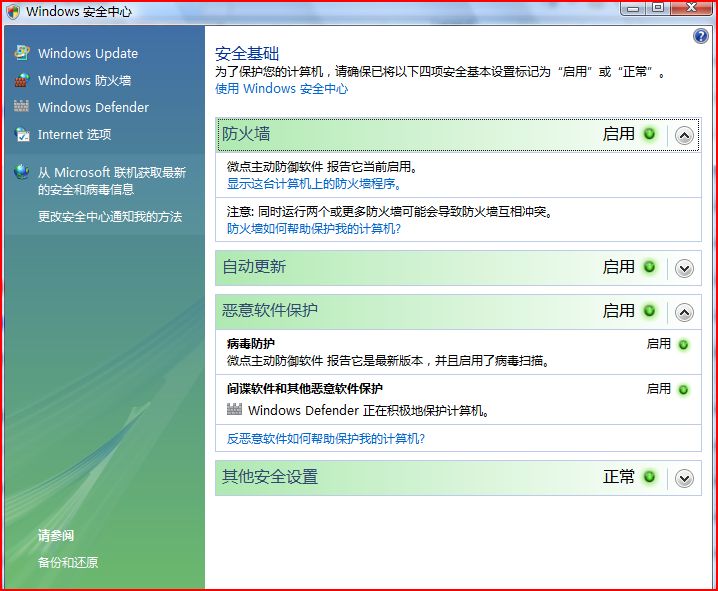Click the 间谍软件和其他恶意软件保护 label
Screen dimensions: 718x591
pyautogui.click(x=305, y=389)
